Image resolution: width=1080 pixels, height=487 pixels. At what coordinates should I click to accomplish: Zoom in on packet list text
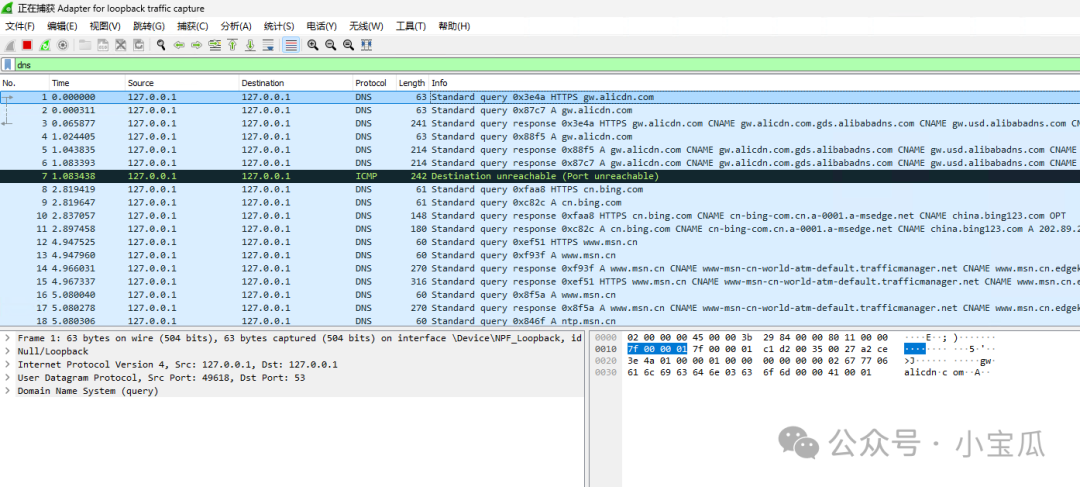pos(313,45)
